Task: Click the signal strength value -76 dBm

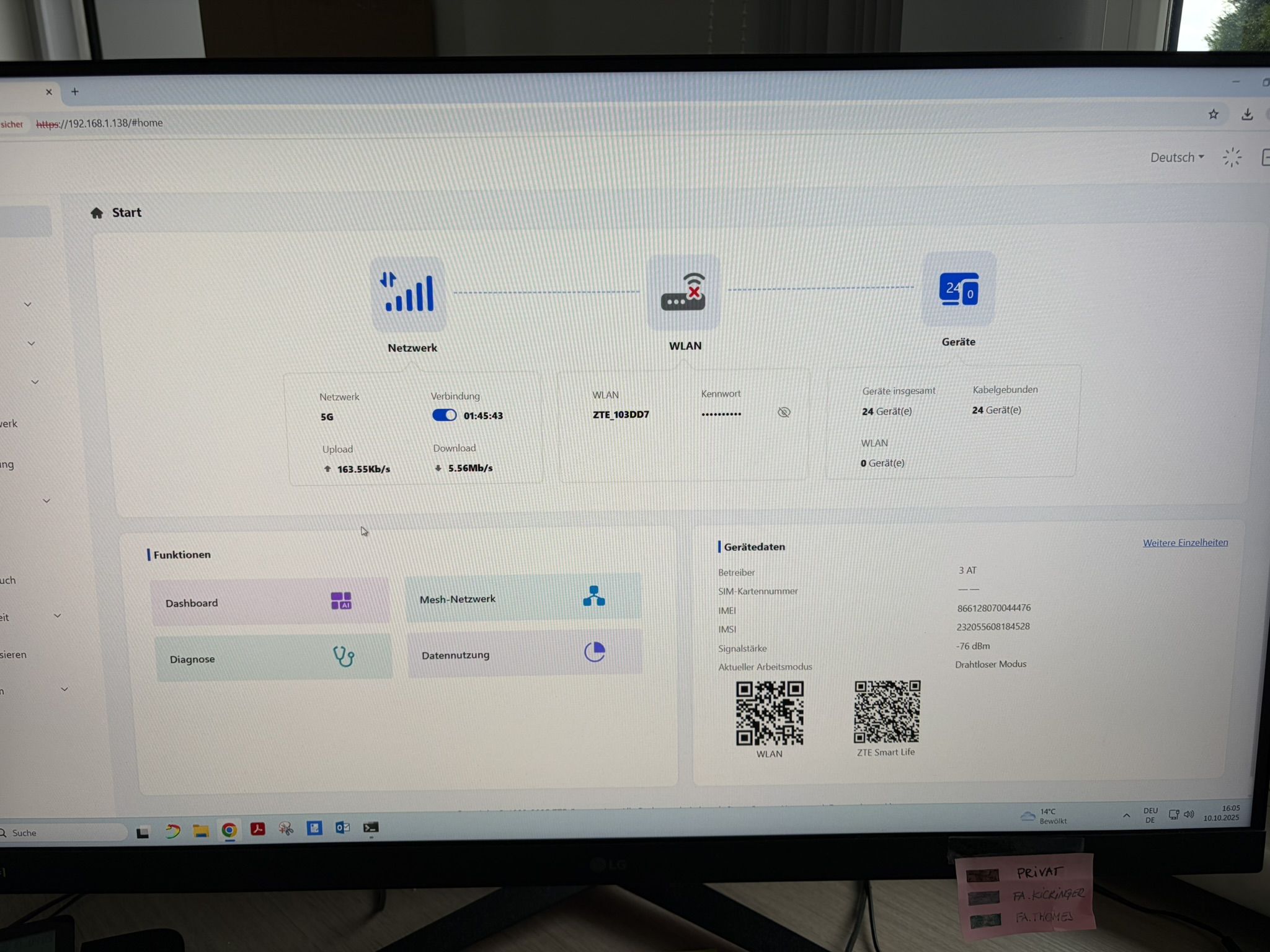Action: coord(973,646)
